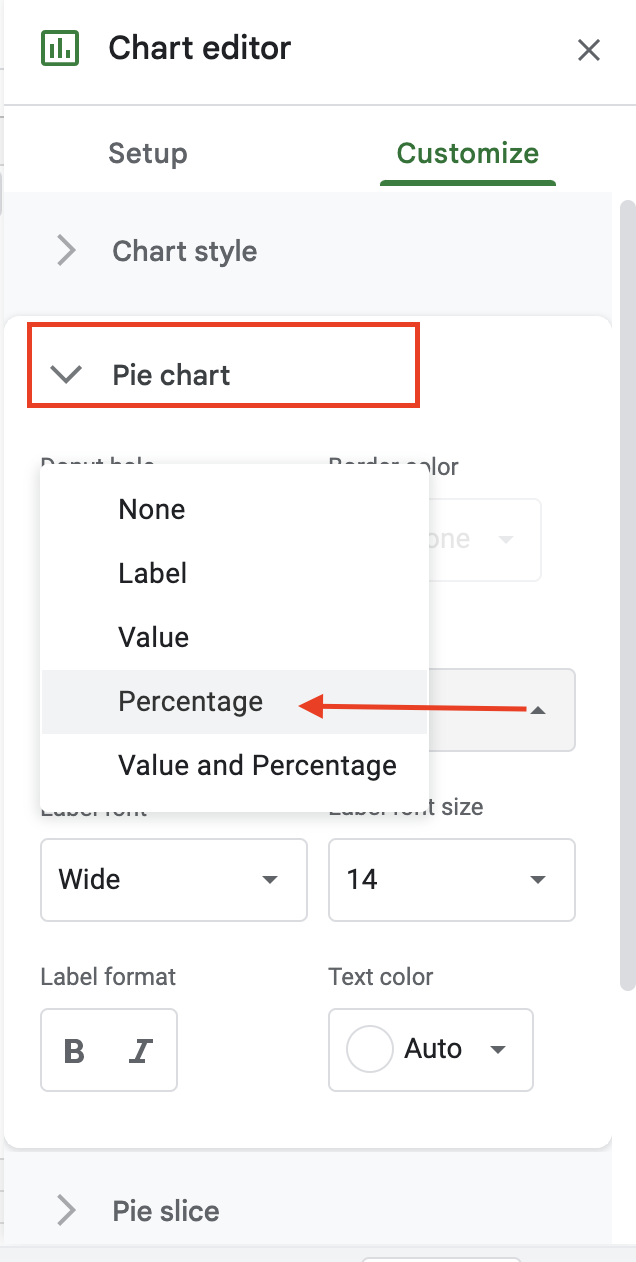Toggle italic label format
Viewport: 636px width, 1262px height.
141,1050
